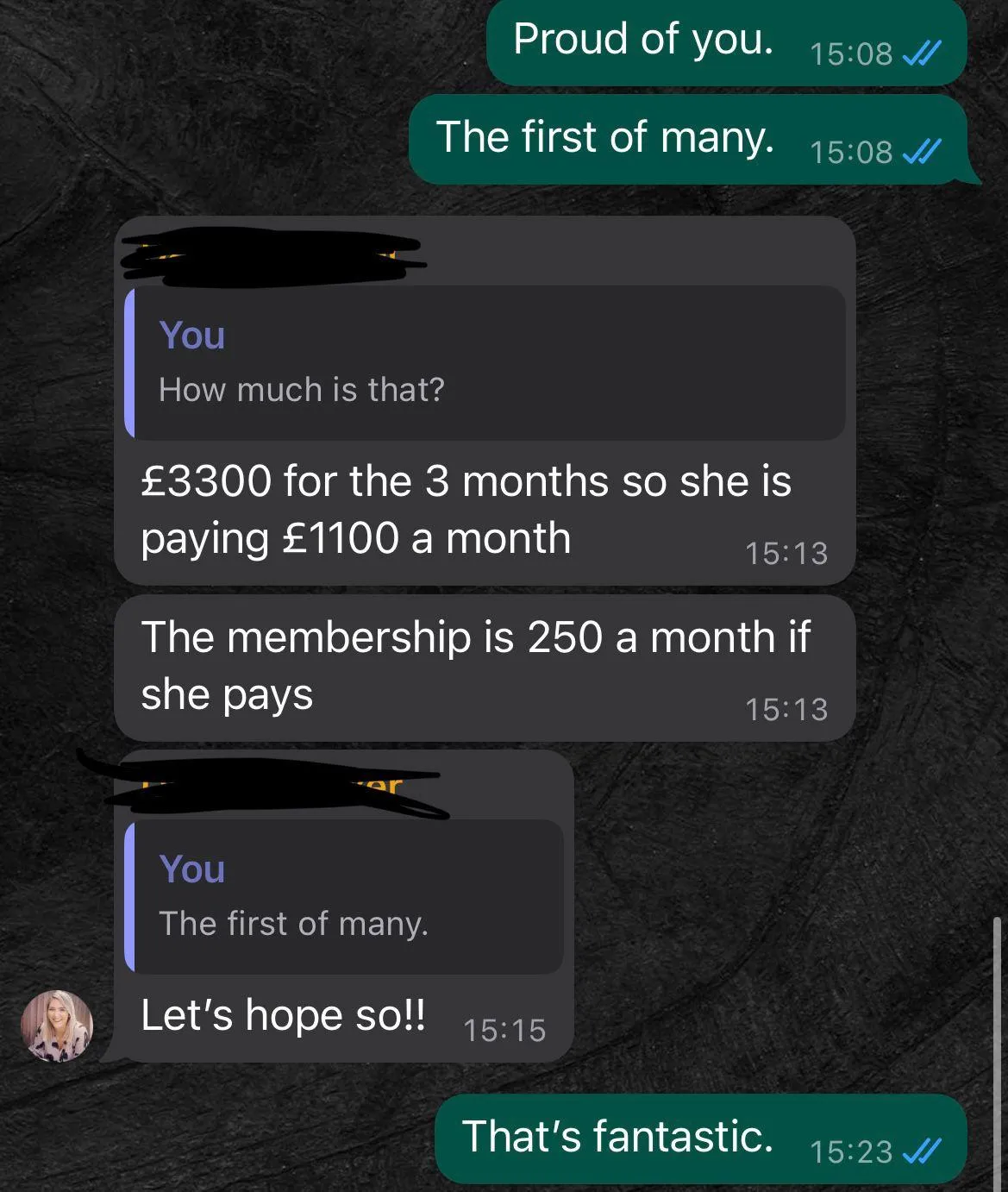Tap redacted sender name above 'Let's hope so!!'
The image size is (1008, 1192).
[x=263, y=786]
